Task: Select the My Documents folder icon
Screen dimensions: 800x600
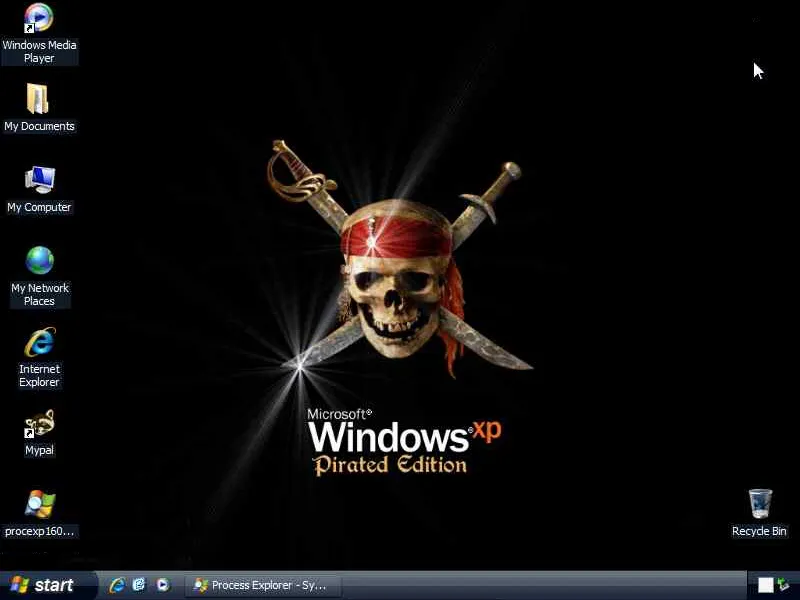Action: [38, 98]
